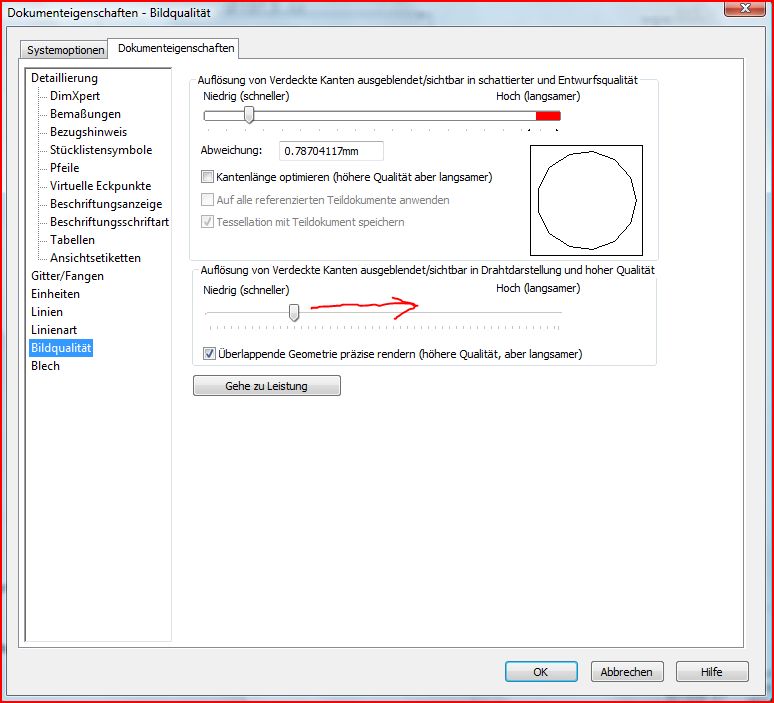The width and height of the screenshot is (774, 703).
Task: Open Linienart settings
Action: [x=54, y=330]
